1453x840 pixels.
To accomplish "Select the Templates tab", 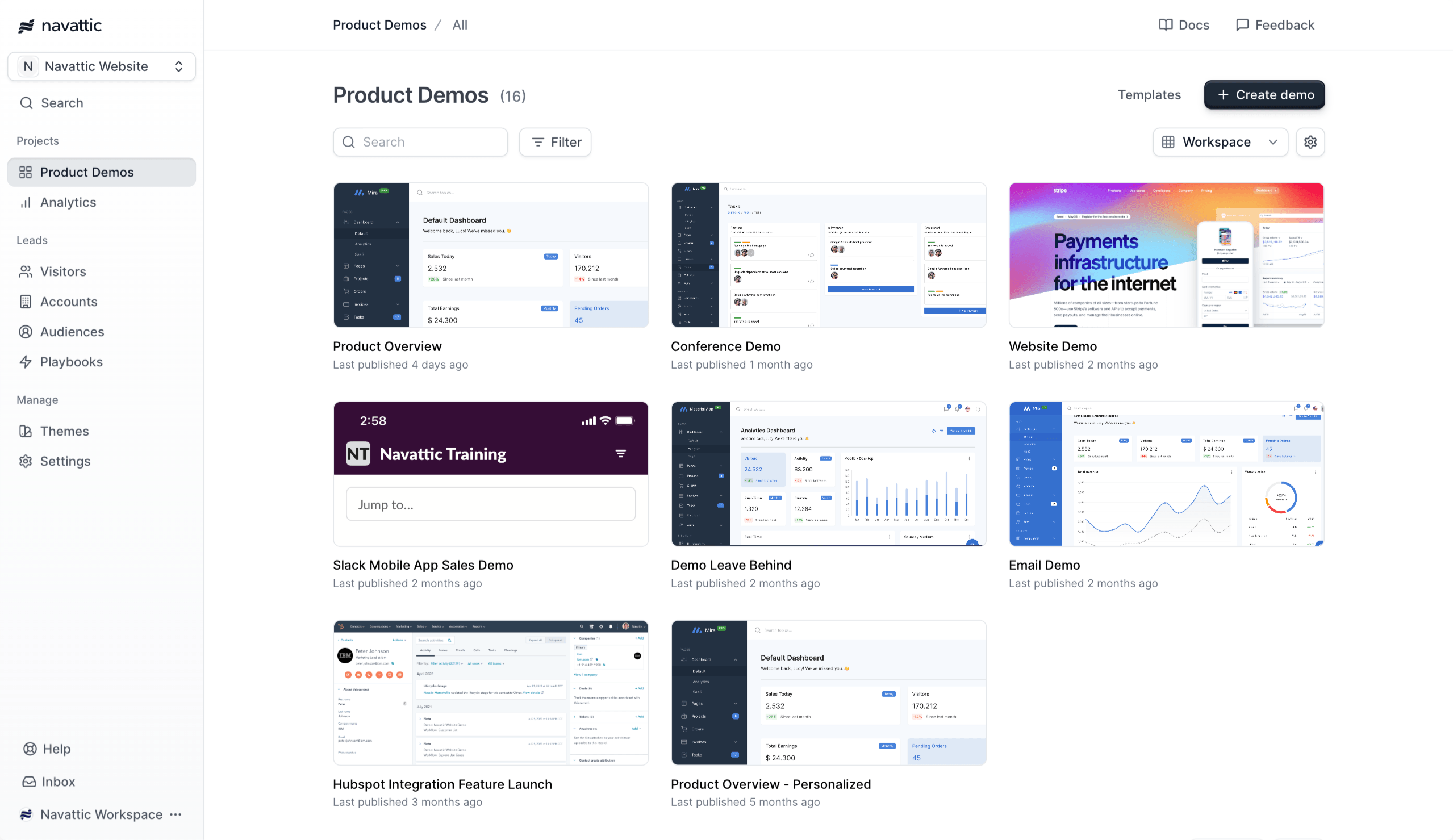I will 1149,94.
